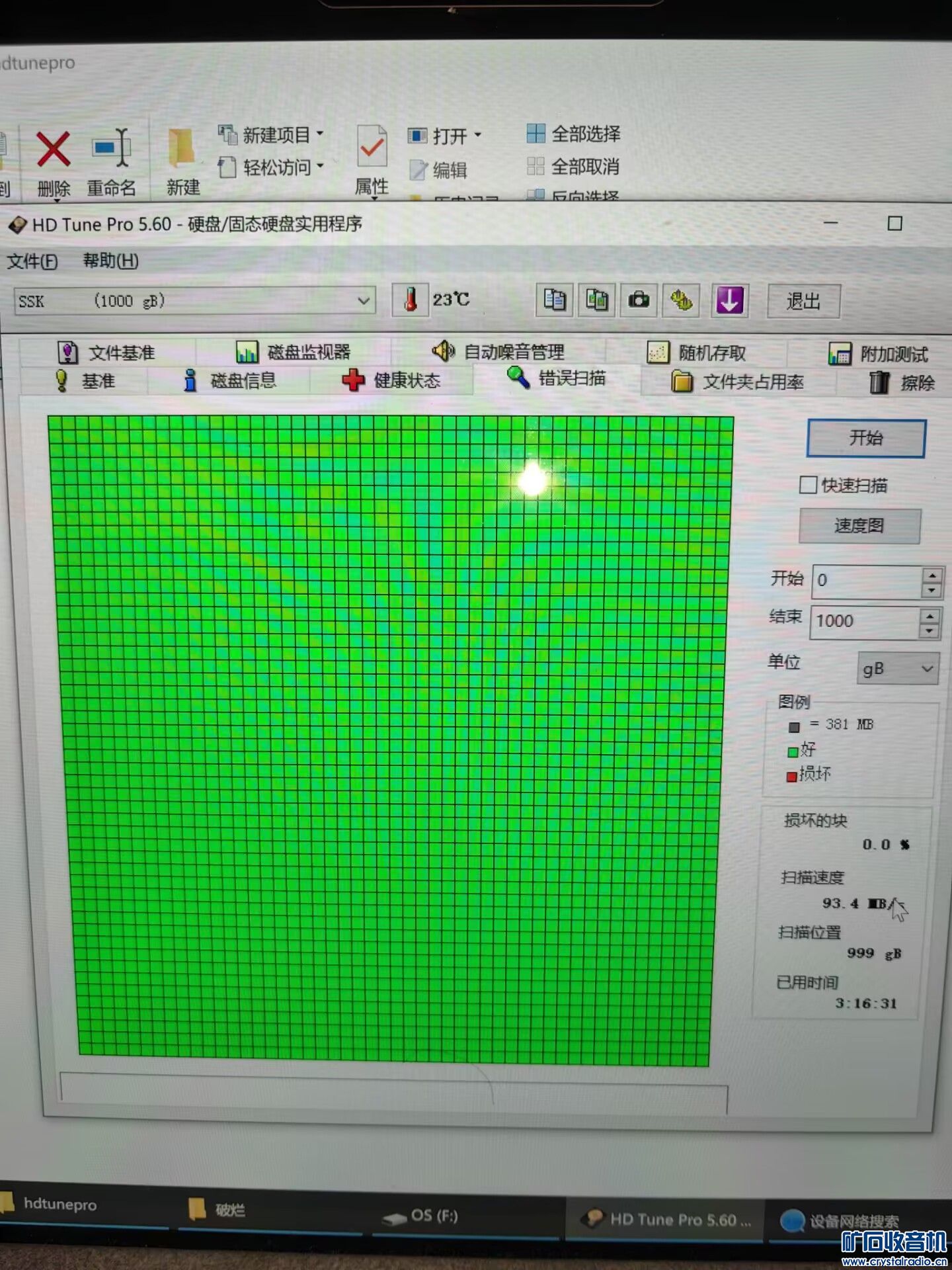Screen dimensions: 952x1270
Task: Click the red damaged legend swatch
Action: (791, 777)
